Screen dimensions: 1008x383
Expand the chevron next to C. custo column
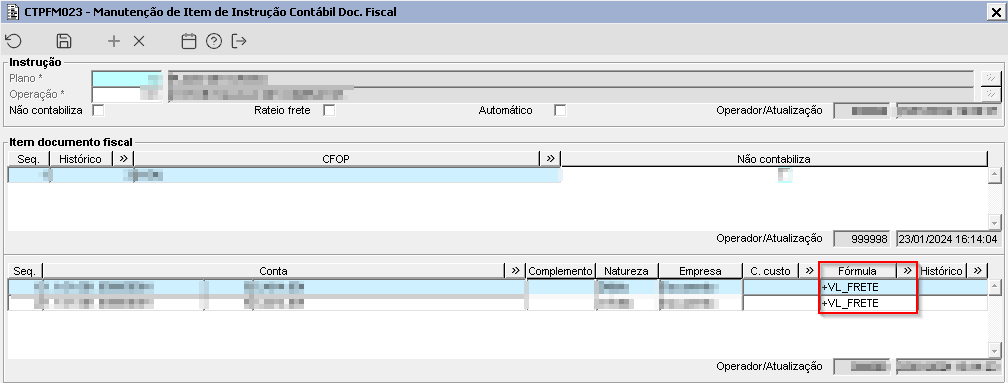pyautogui.click(x=809, y=271)
